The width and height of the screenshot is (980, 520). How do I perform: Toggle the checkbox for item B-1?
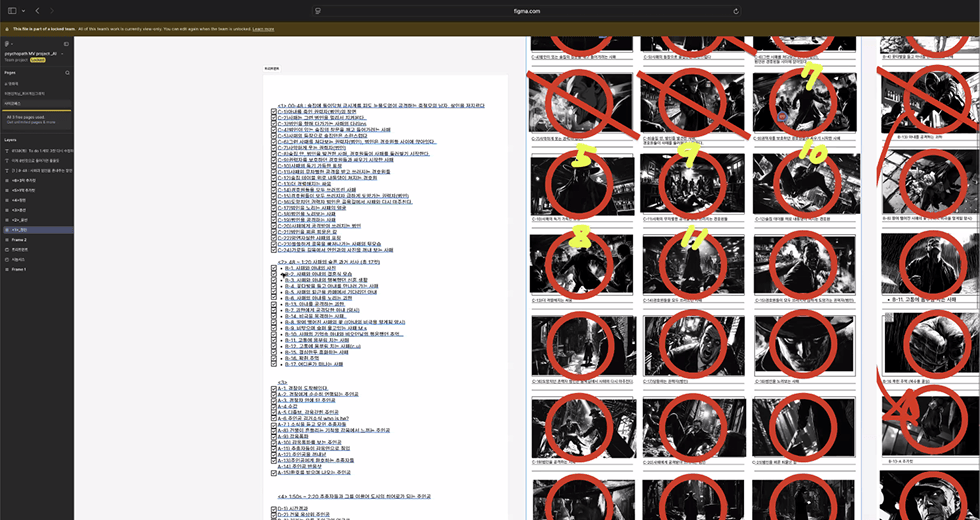274,268
